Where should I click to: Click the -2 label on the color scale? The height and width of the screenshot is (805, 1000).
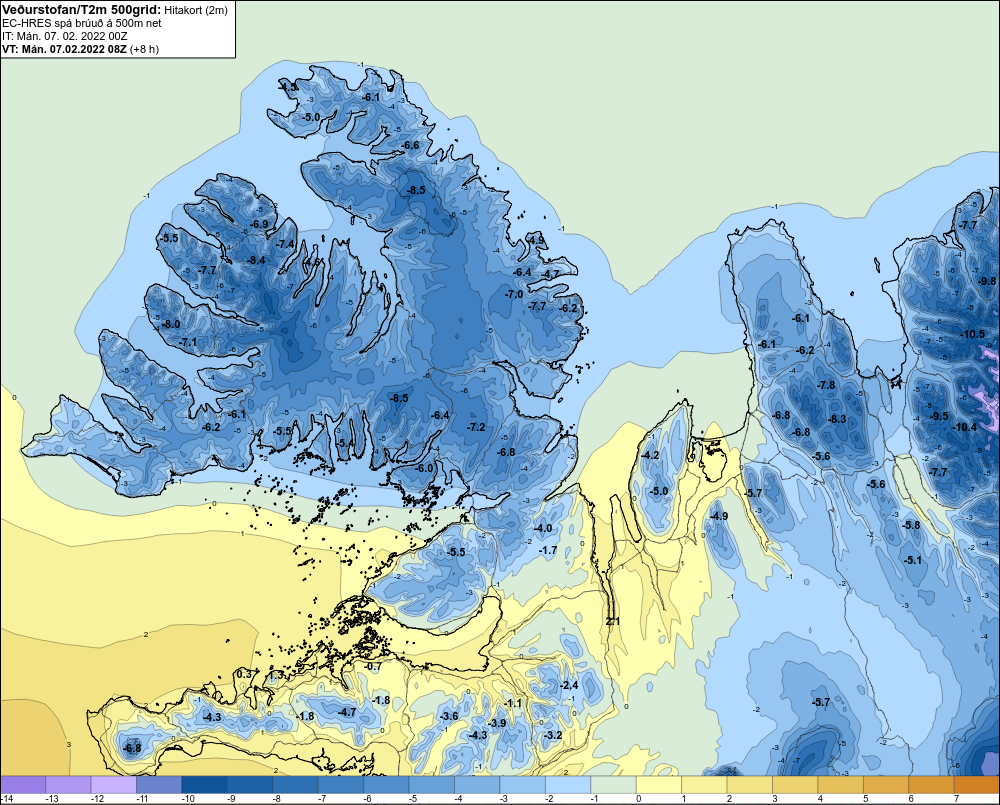[x=549, y=799]
